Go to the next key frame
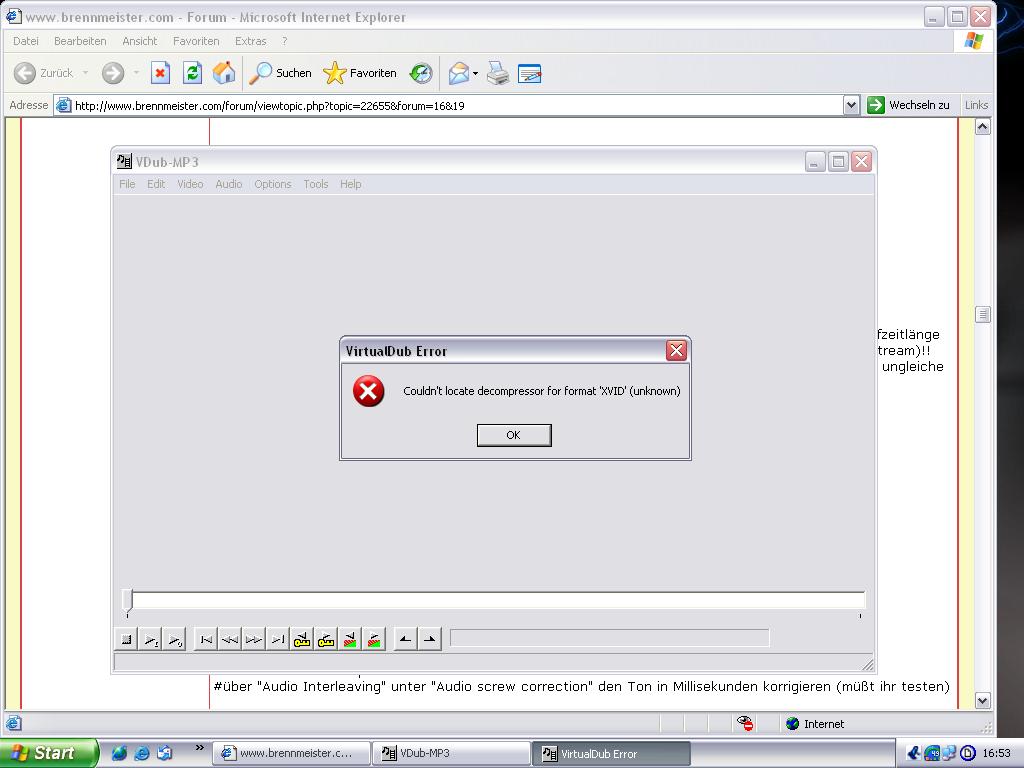Viewport: 1024px width, 768px height. coord(326,639)
